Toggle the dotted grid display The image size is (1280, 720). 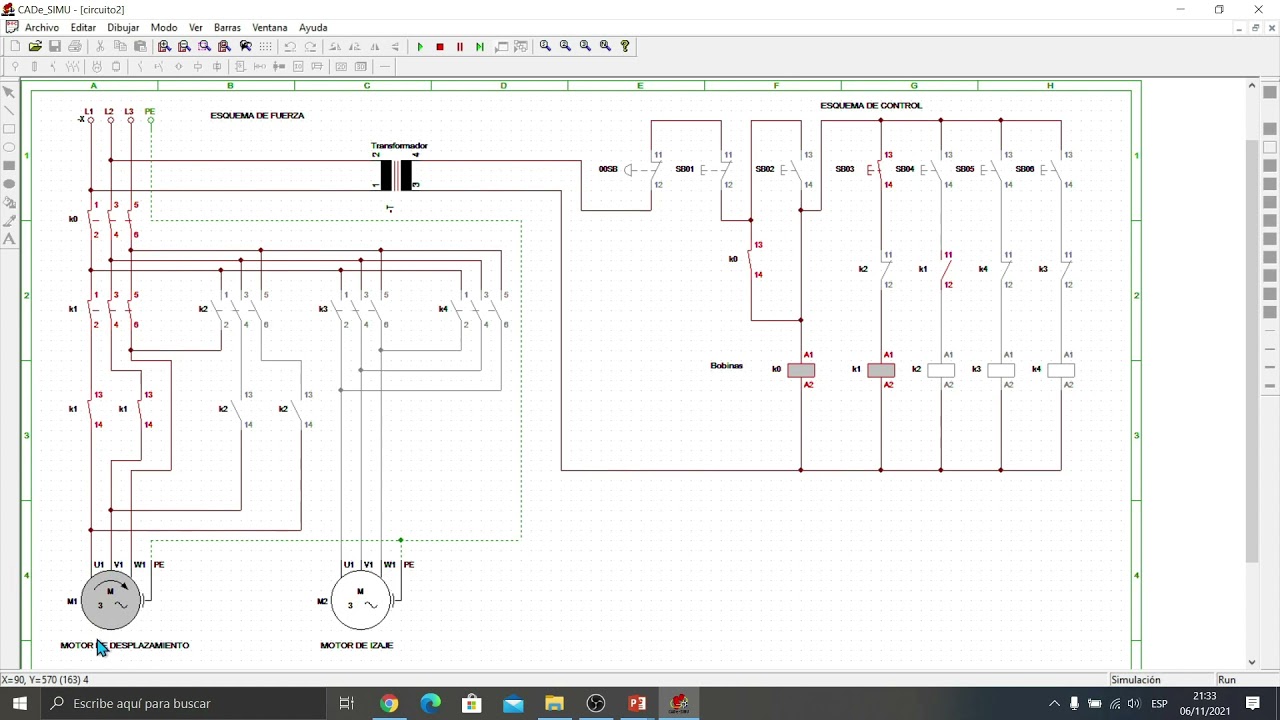tap(265, 46)
